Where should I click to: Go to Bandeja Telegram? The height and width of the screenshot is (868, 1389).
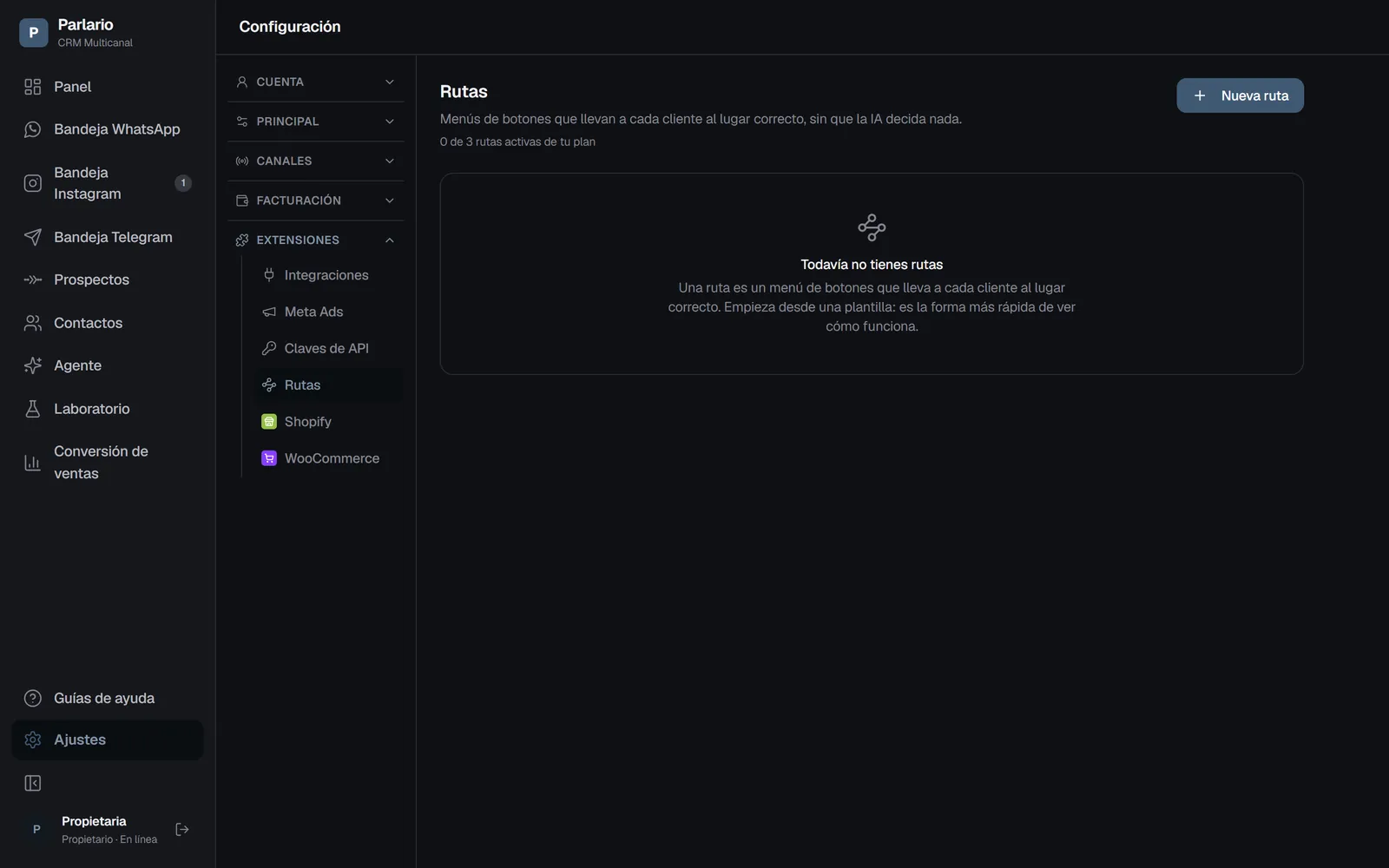108,237
